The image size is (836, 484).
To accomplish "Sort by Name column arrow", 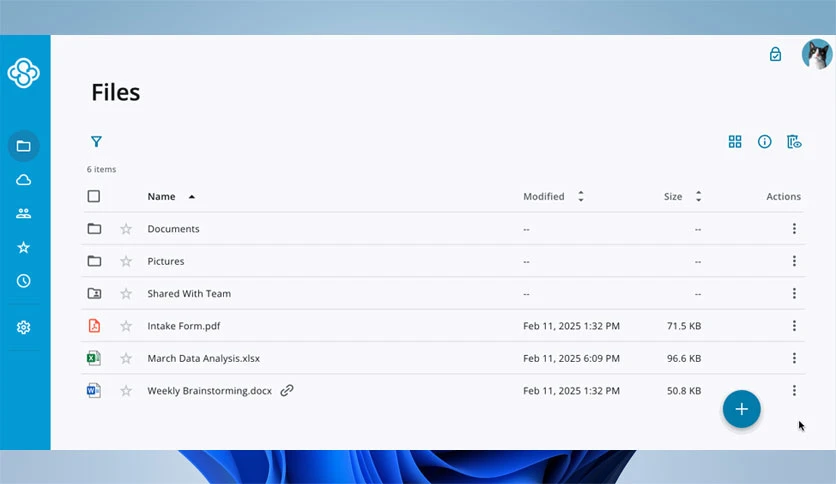I will point(192,197).
